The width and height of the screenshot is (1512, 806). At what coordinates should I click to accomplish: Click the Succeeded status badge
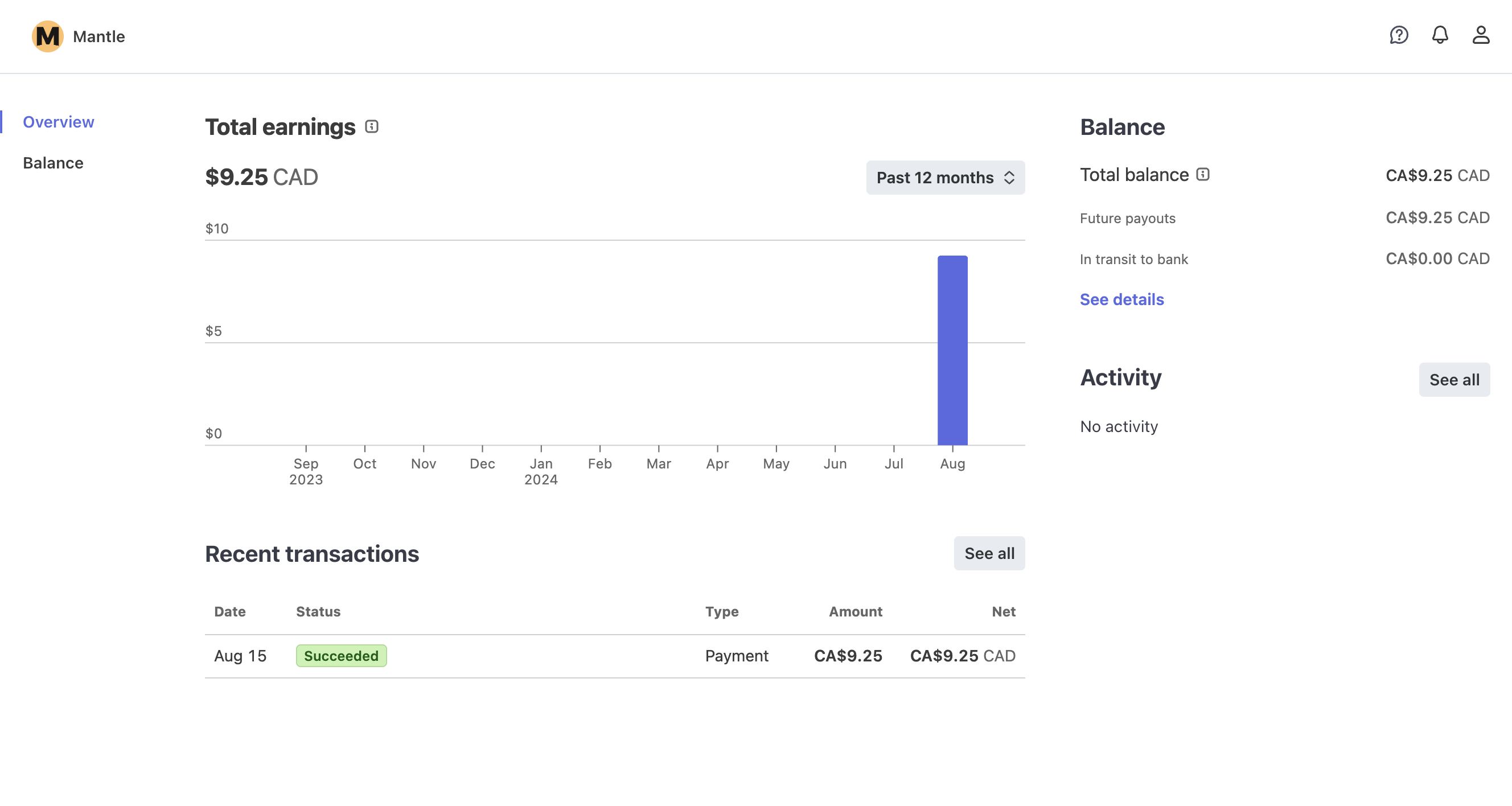[341, 656]
